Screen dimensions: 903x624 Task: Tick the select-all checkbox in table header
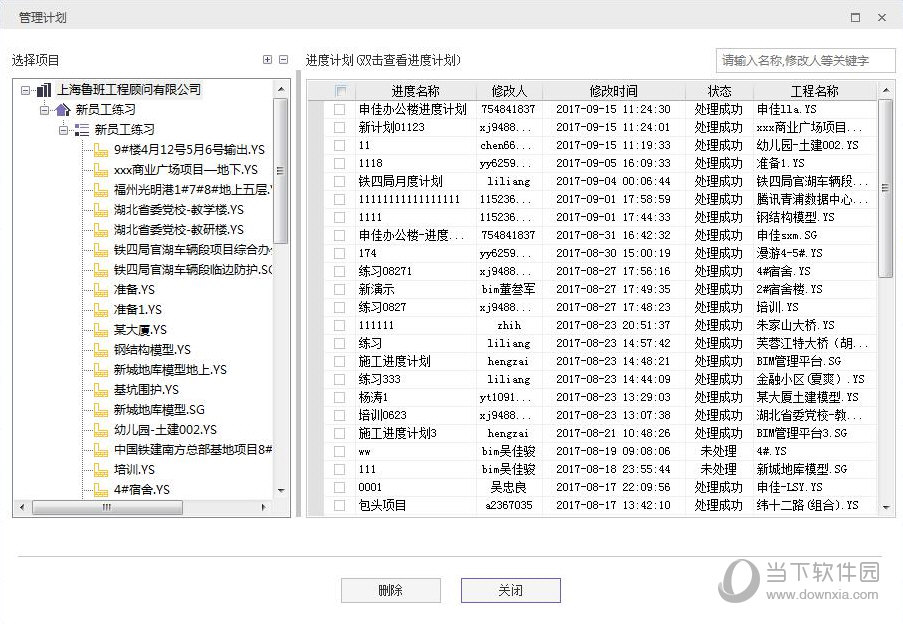point(340,91)
